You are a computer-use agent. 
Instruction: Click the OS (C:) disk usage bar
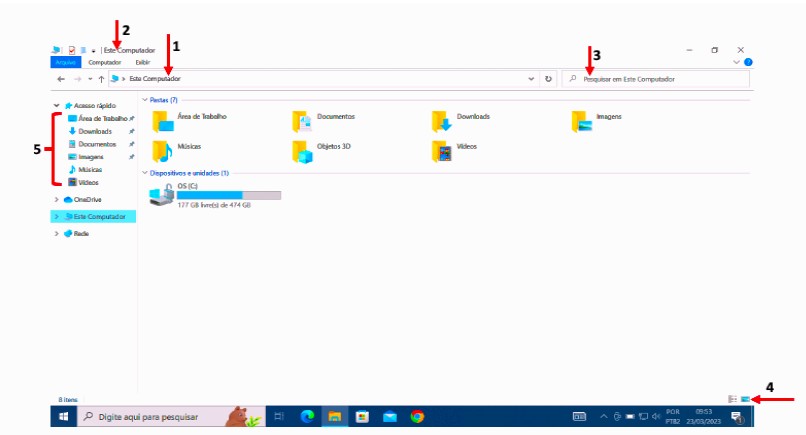[x=229, y=195]
